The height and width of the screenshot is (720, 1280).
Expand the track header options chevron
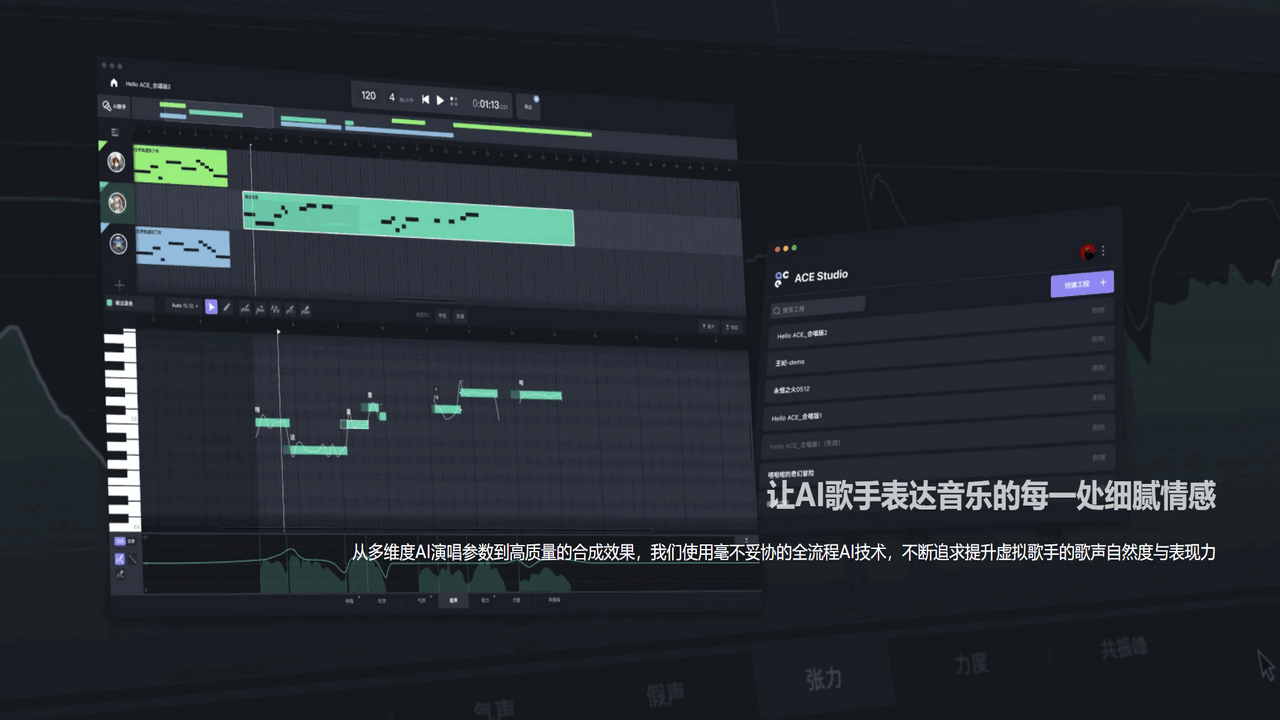click(x=114, y=132)
